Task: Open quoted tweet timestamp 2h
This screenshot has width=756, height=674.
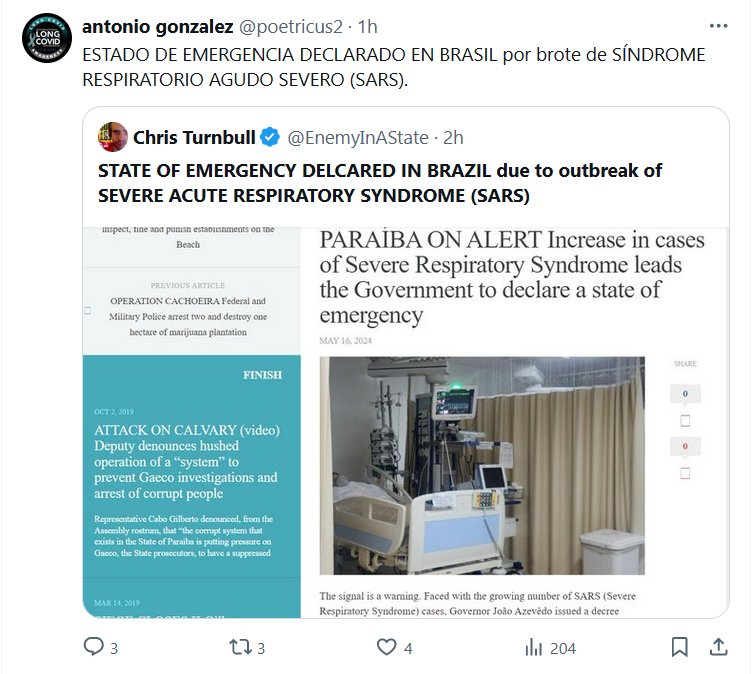Action: point(453,138)
